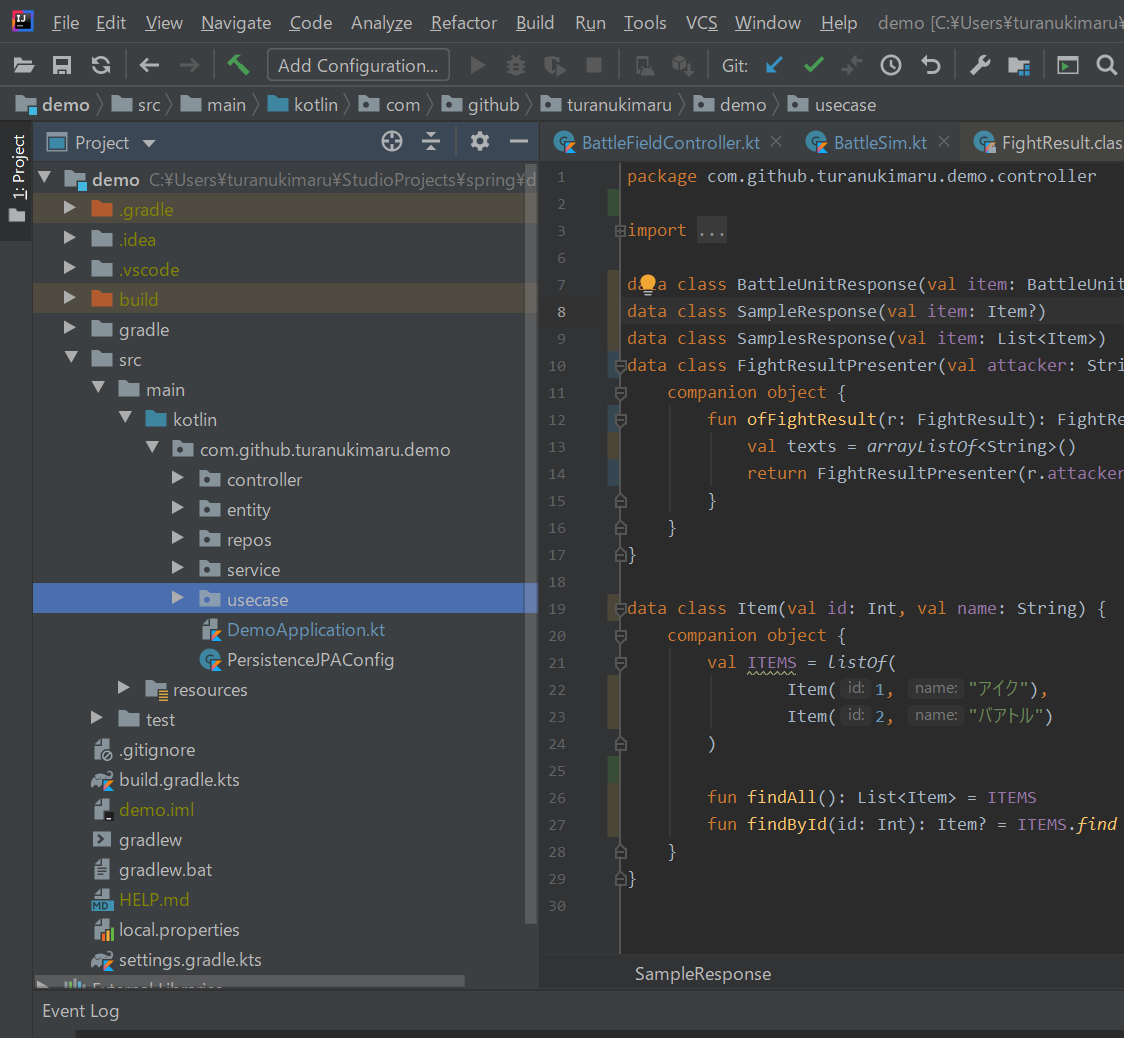
Task: Click the revert/rollback arrow icon
Action: click(930, 66)
